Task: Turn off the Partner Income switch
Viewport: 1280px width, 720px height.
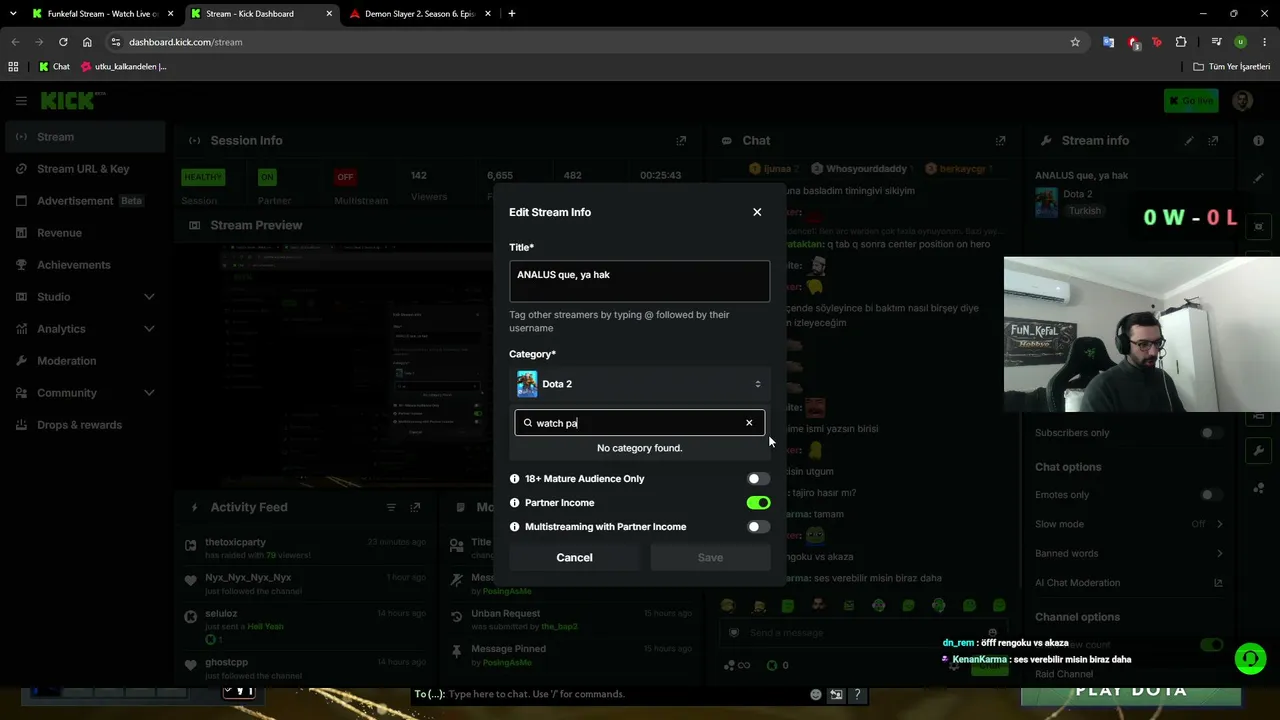Action: point(758,503)
